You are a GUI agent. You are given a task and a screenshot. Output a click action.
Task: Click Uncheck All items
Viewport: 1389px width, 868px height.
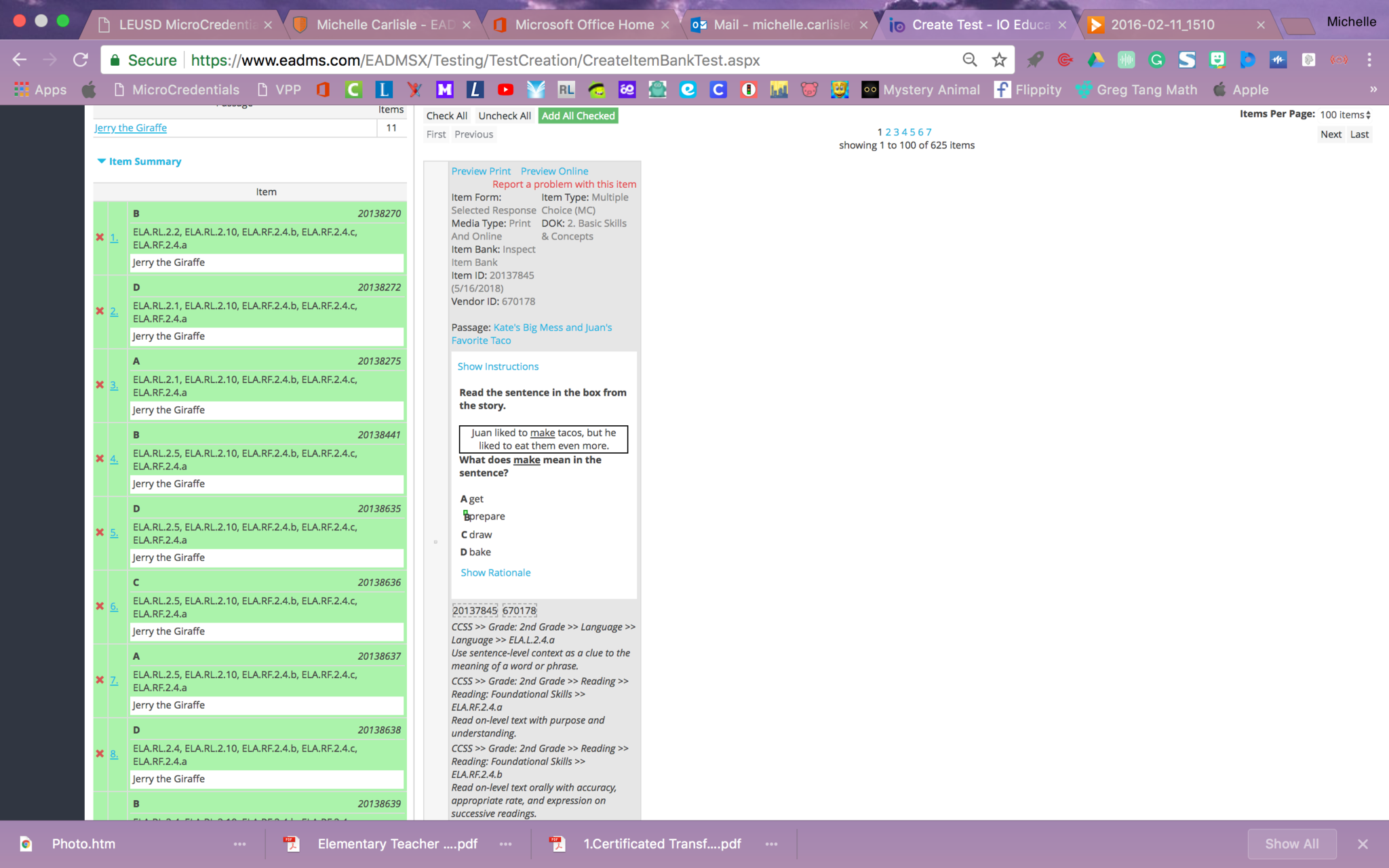click(504, 116)
